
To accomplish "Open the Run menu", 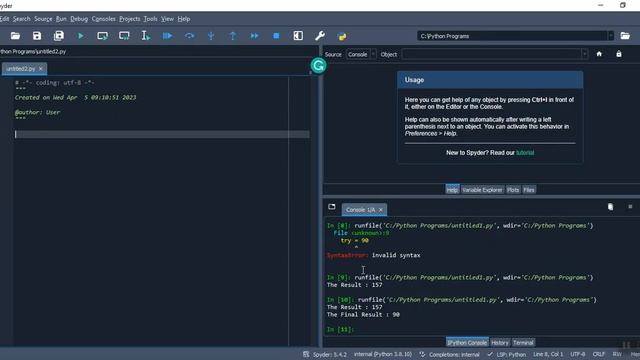I will [61, 19].
